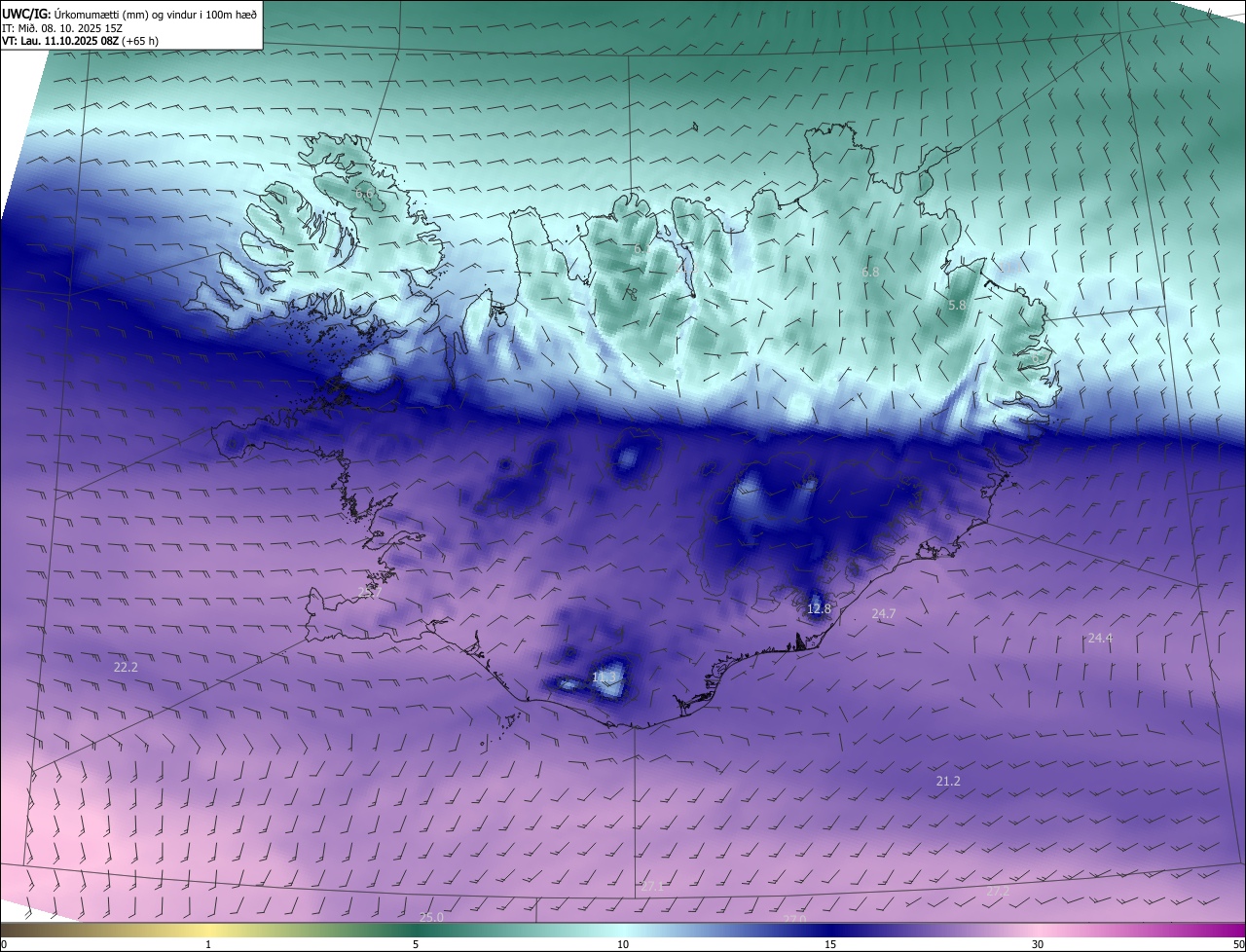Click the 12.8 value near the southeast coast
The width and height of the screenshot is (1246, 952).
[820, 608]
